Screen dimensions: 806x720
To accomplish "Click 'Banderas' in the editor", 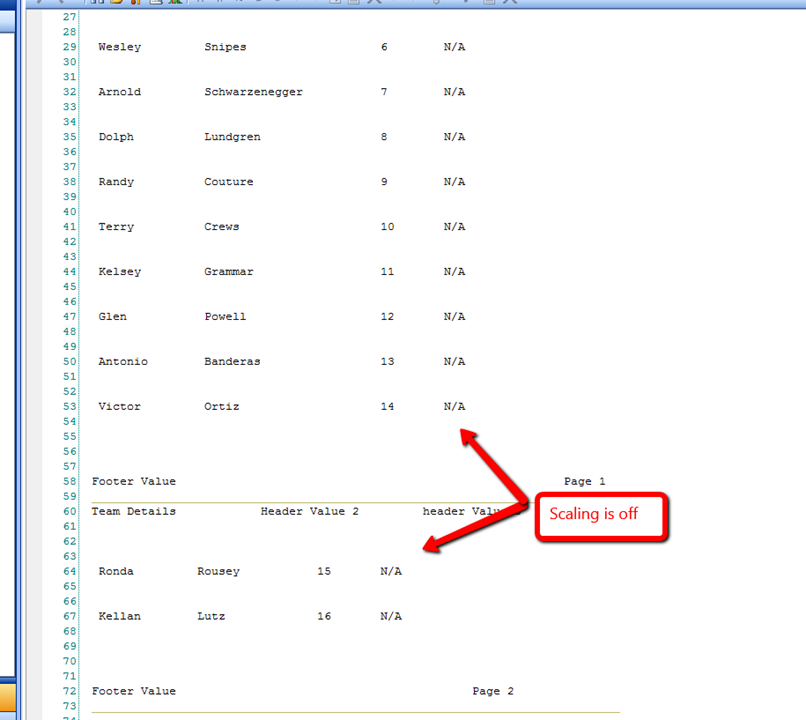I will pos(232,362).
